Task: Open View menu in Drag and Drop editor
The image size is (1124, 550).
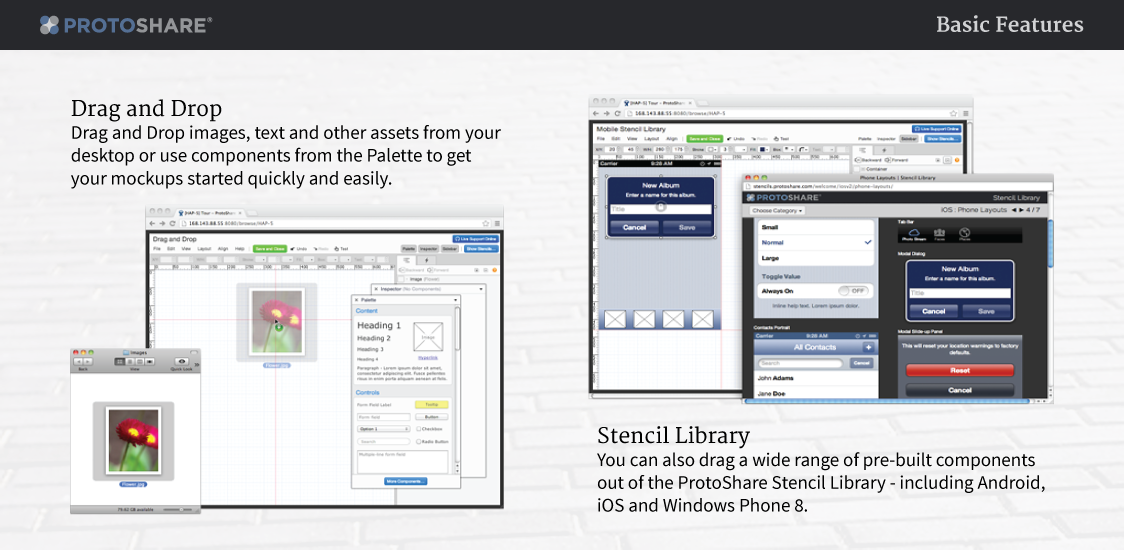Action: [186, 249]
